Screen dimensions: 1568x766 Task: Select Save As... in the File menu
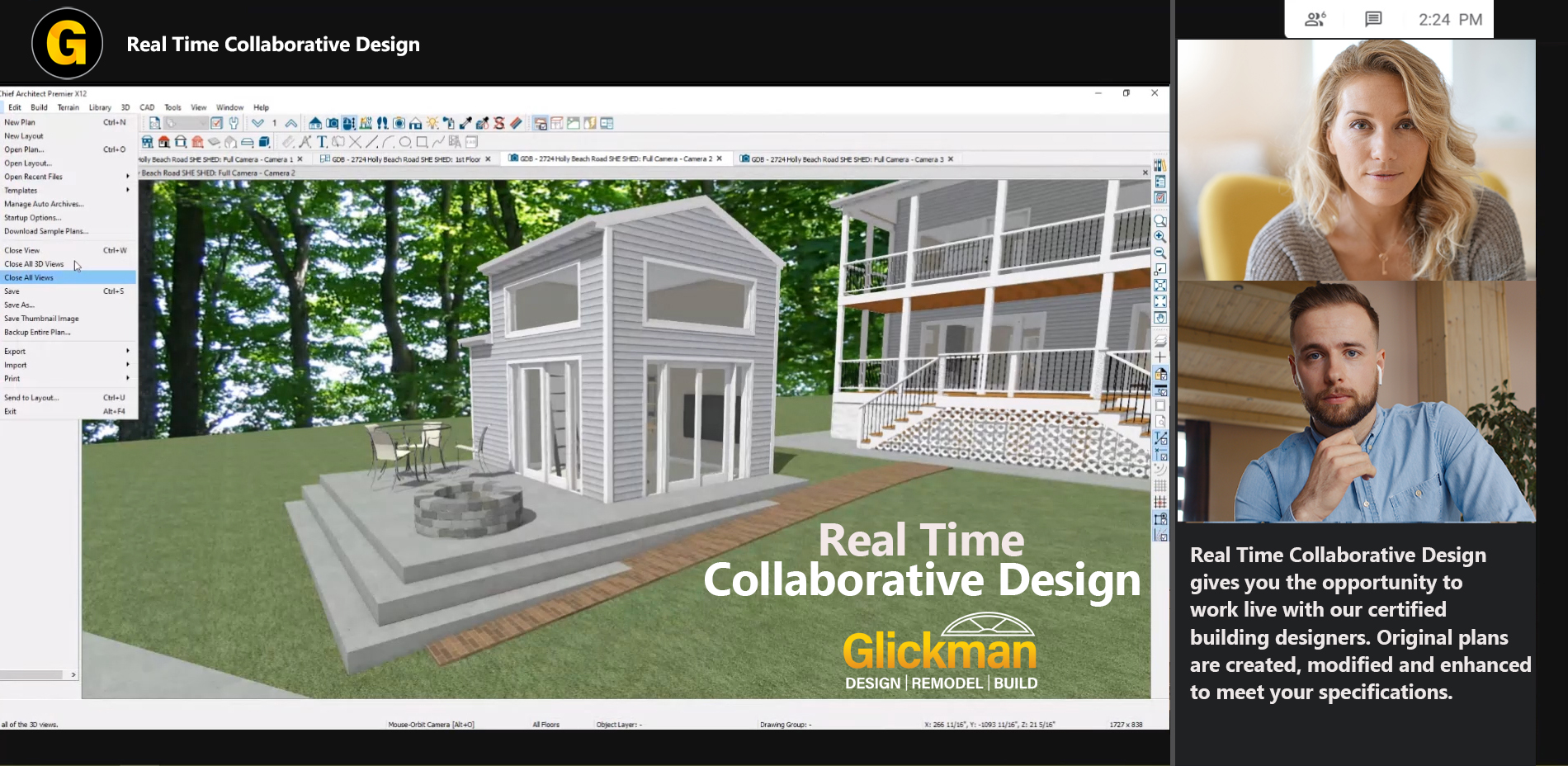point(68,305)
